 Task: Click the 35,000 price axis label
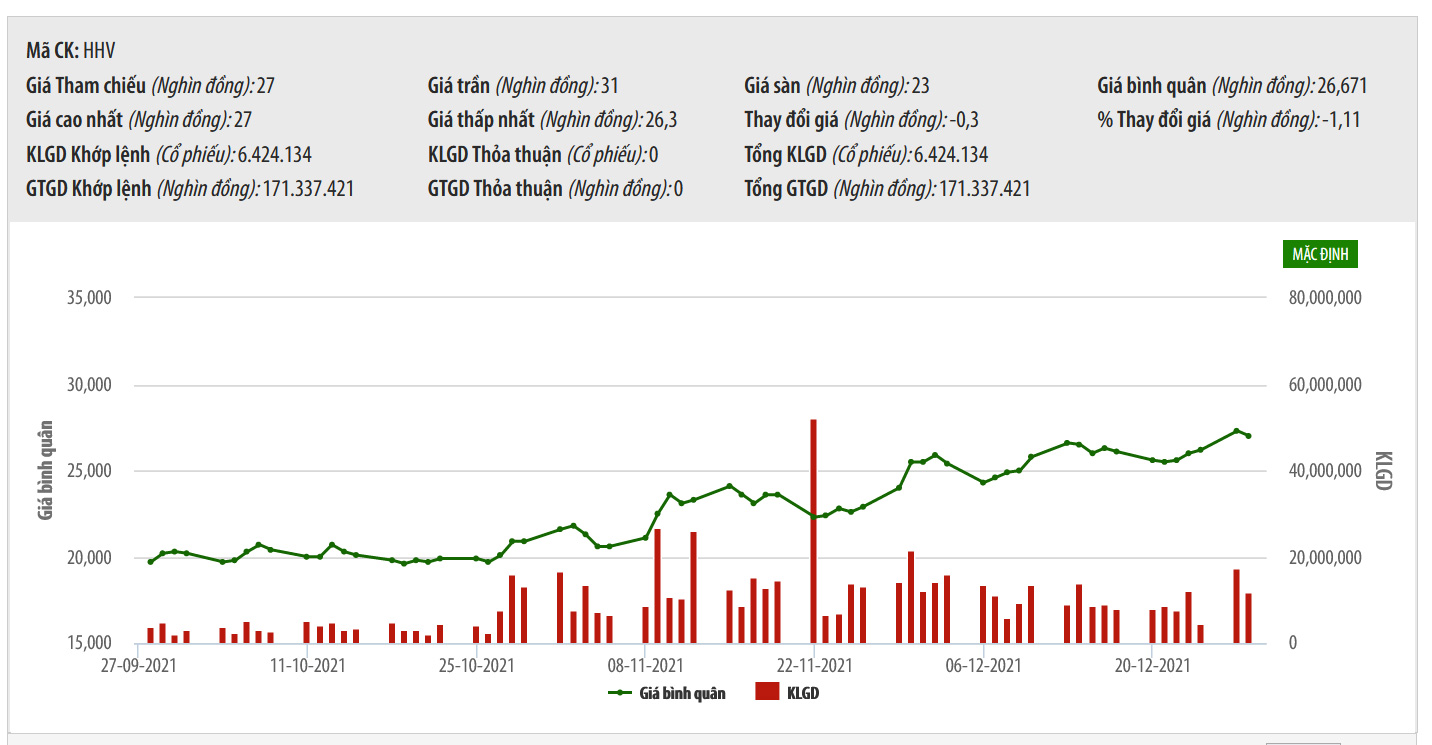pyautogui.click(x=90, y=298)
